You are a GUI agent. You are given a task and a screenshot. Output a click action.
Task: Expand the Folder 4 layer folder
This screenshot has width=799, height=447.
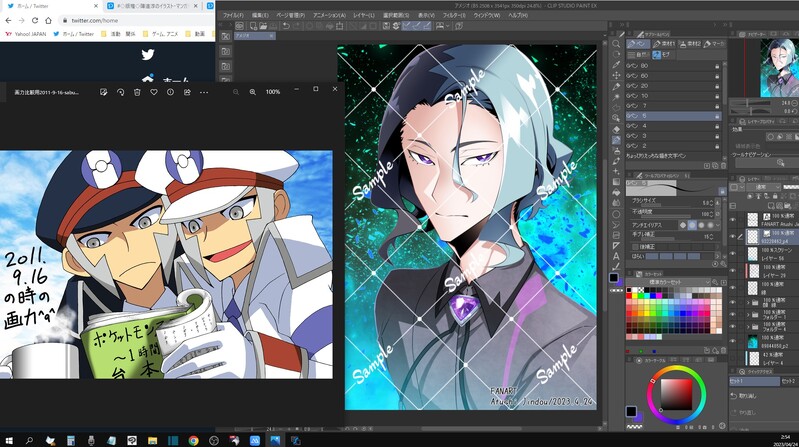748,327
